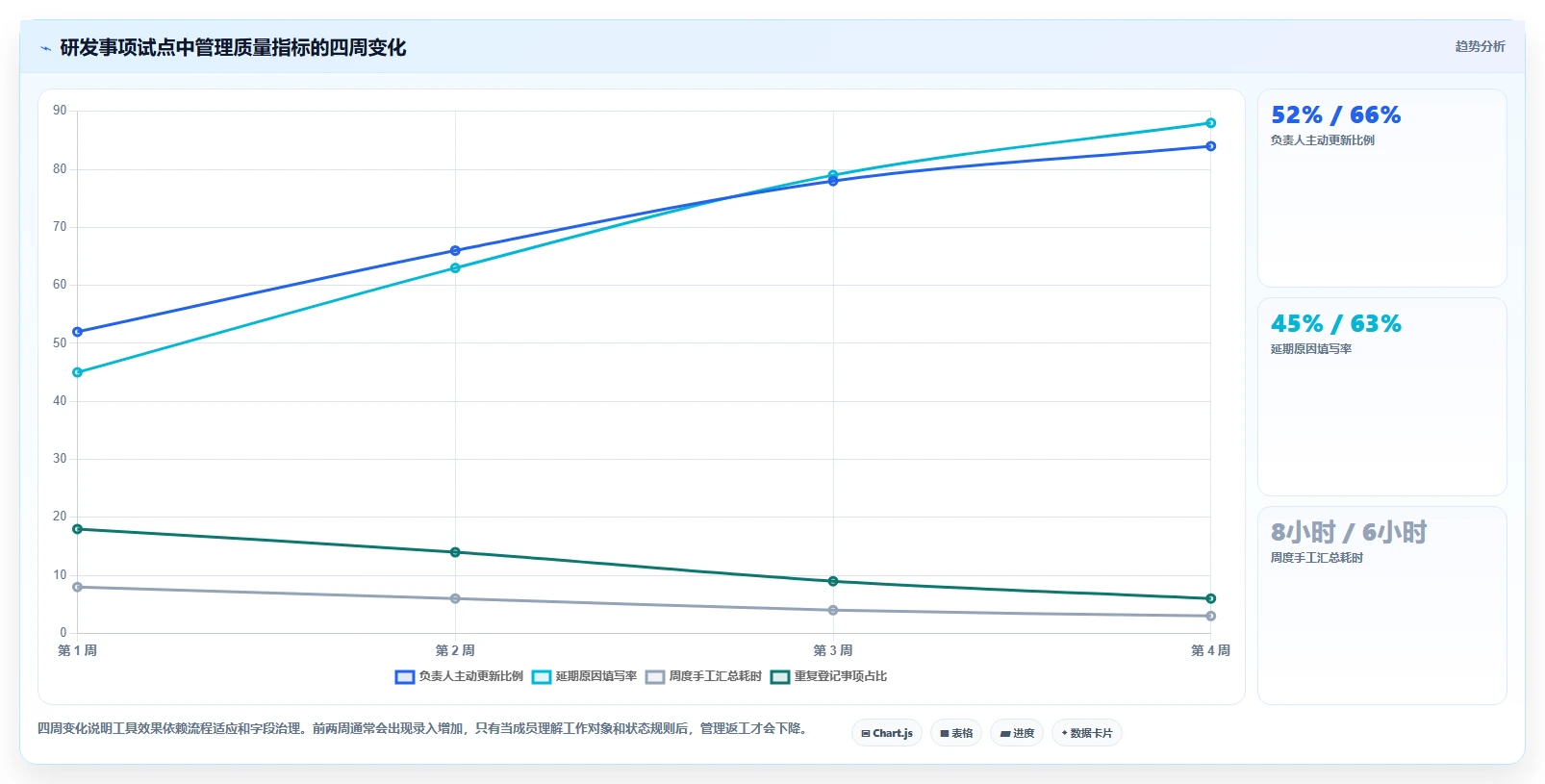The height and width of the screenshot is (784, 1545).
Task: Click the 第 1 周 axis label
Action: (78, 650)
